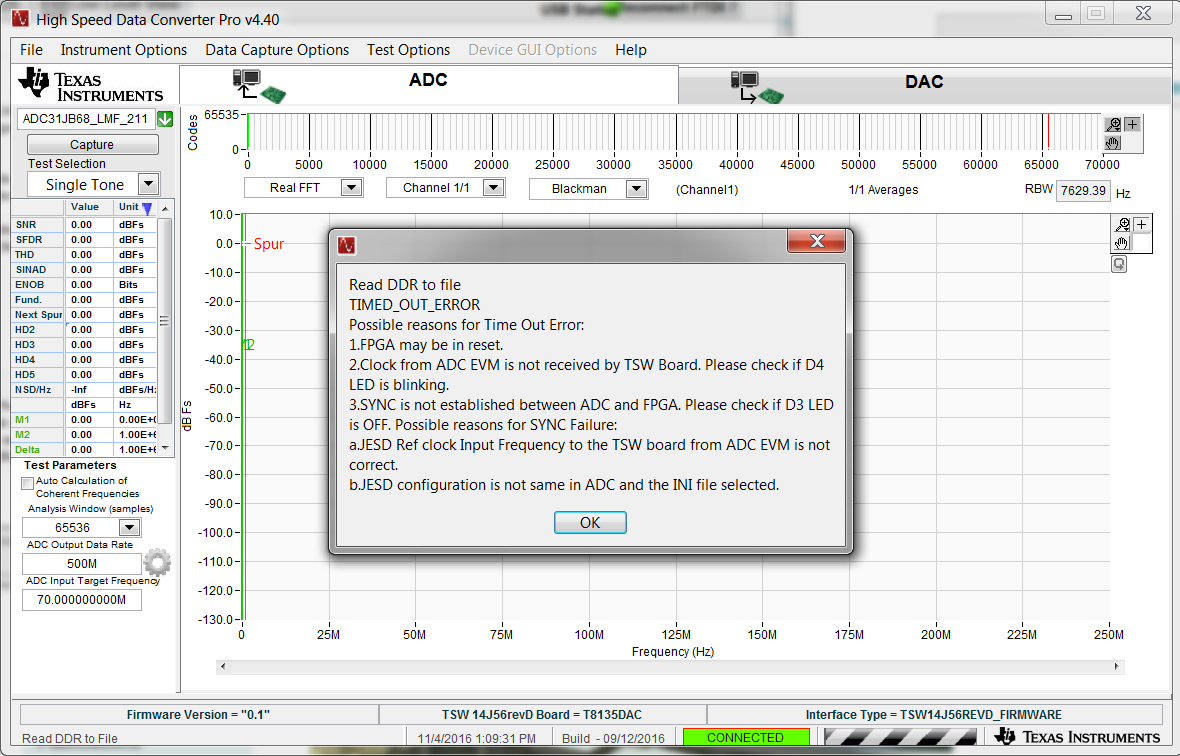
Task: Select zoom tool on Codes graph
Action: point(1113,125)
